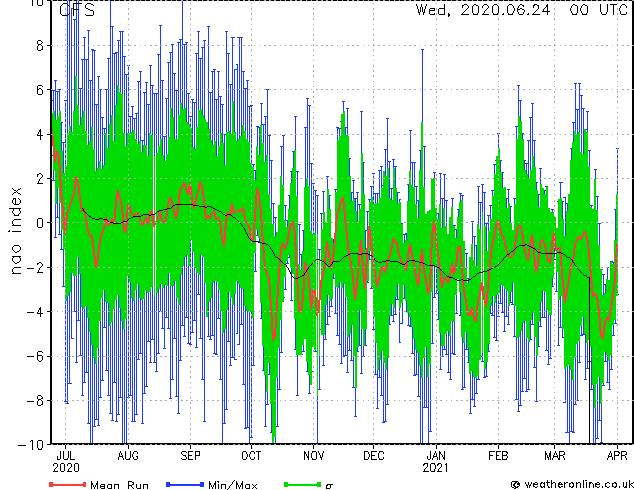Click the 'nao index' y-axis label

tap(15, 231)
